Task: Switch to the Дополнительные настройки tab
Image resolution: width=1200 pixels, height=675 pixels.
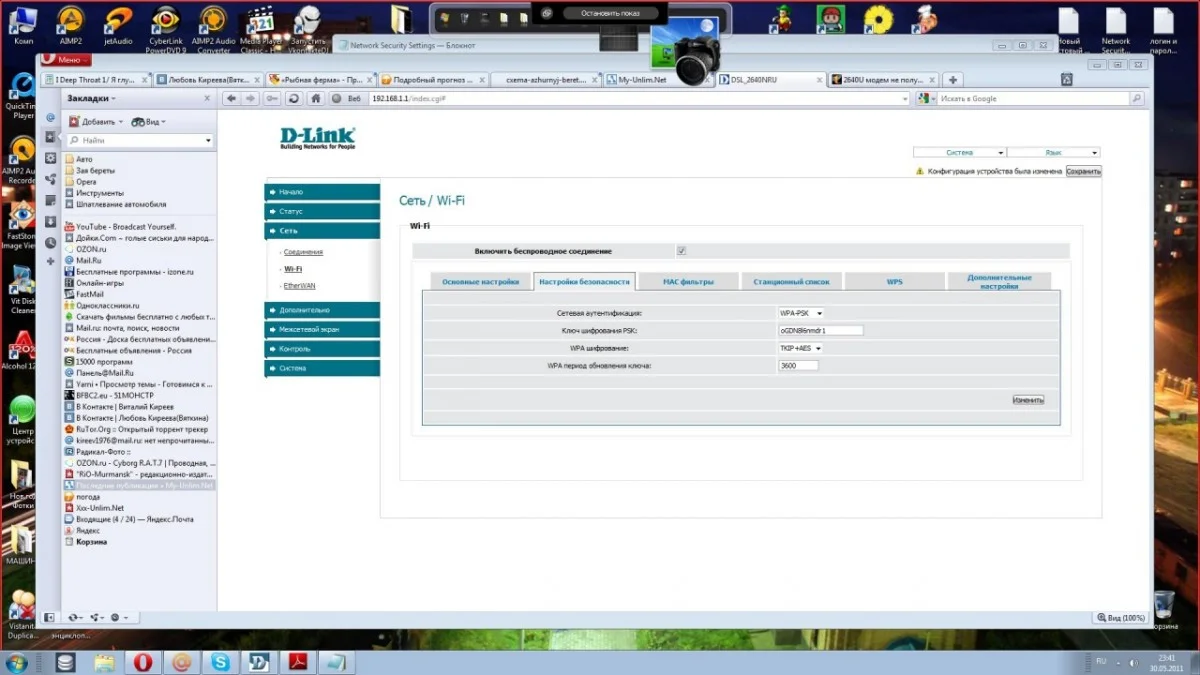Action: tap(999, 282)
